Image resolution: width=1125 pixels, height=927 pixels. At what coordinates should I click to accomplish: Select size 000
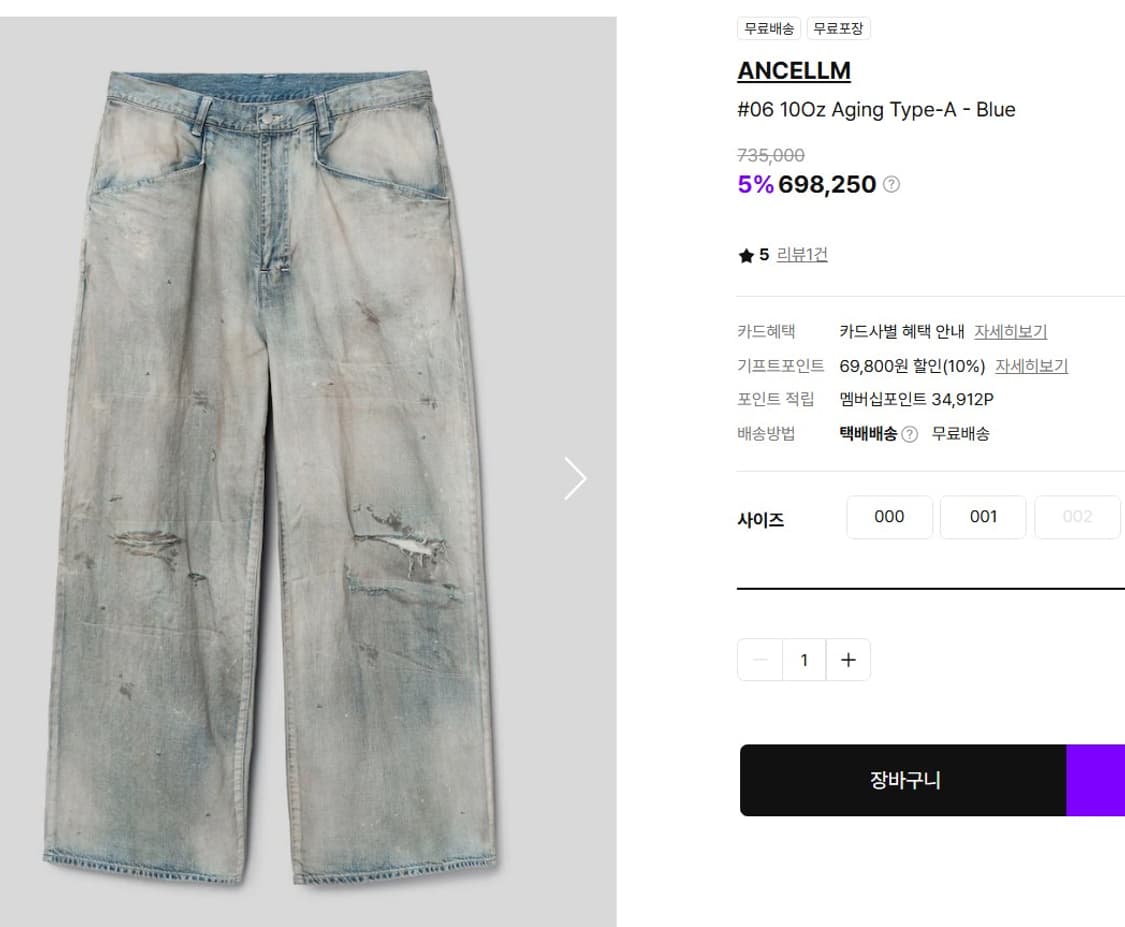(889, 517)
